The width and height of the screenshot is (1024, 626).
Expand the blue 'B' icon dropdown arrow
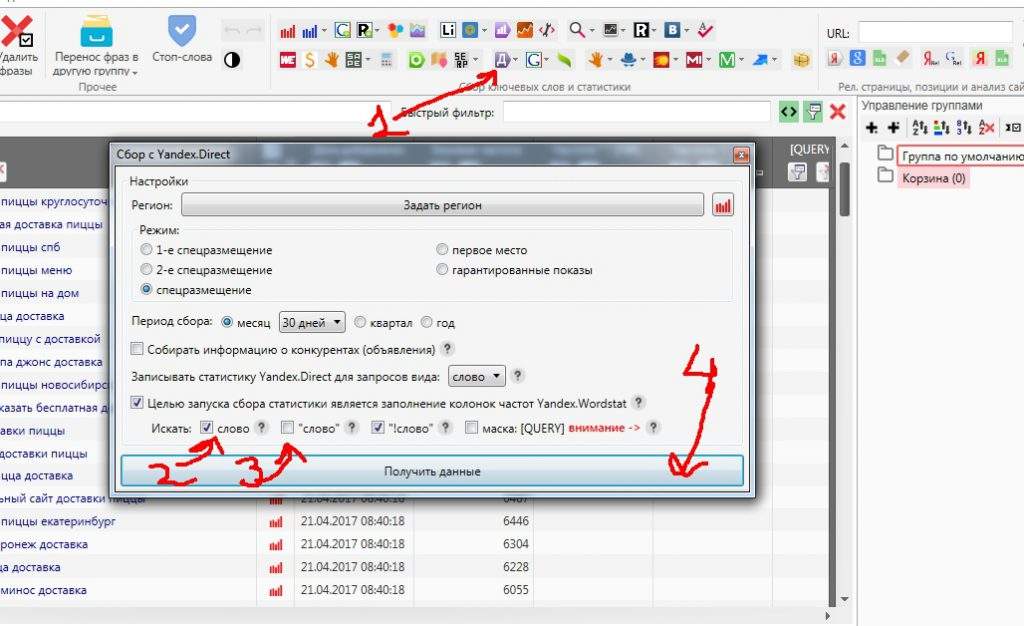(x=686, y=30)
